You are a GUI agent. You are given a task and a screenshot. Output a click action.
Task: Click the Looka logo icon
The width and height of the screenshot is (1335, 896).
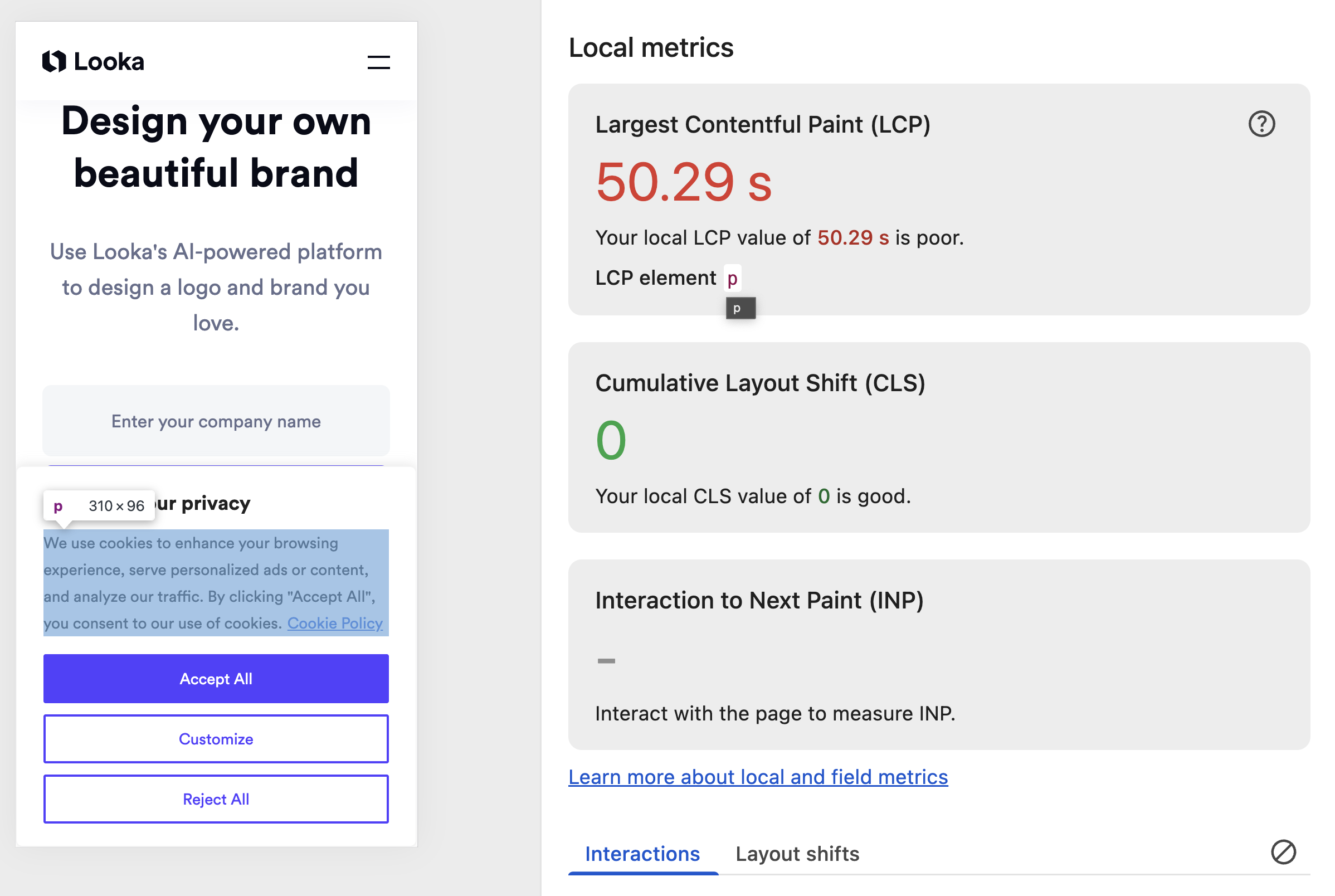(x=54, y=62)
